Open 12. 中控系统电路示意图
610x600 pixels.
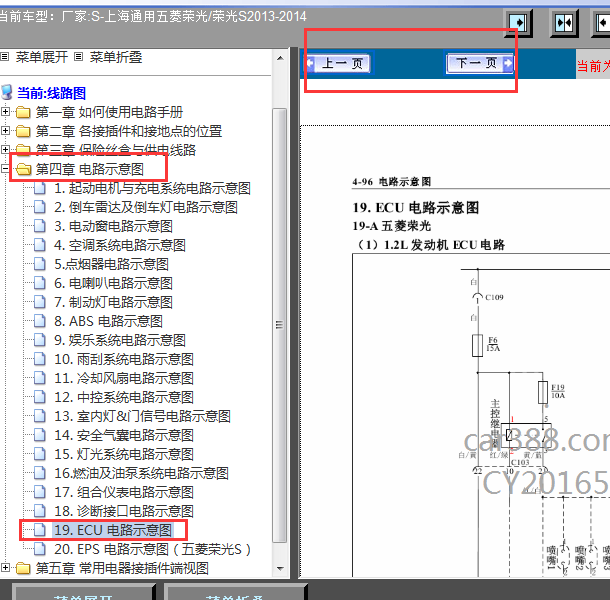[x=124, y=398]
